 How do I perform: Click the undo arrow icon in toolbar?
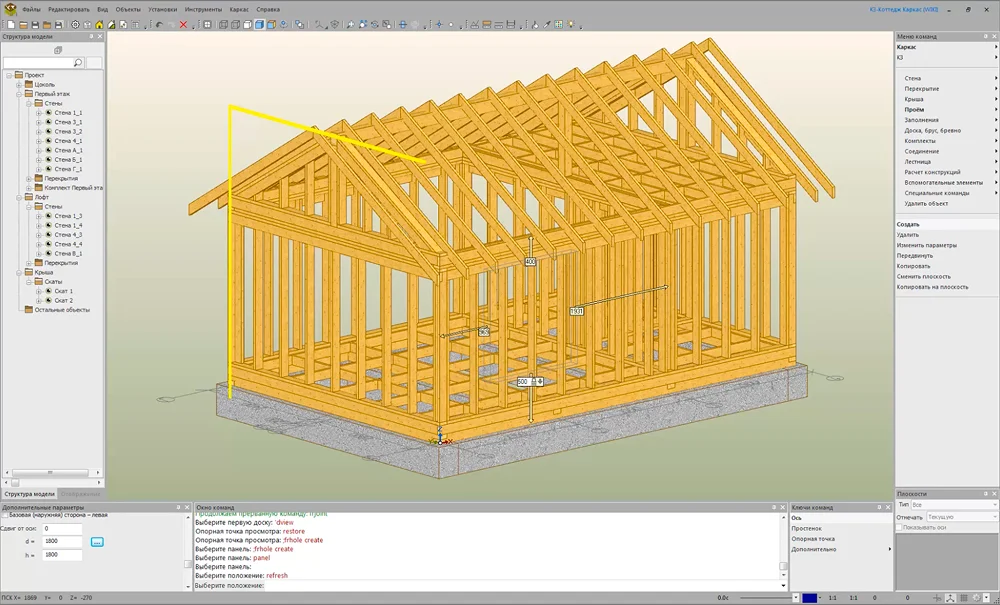(158, 24)
